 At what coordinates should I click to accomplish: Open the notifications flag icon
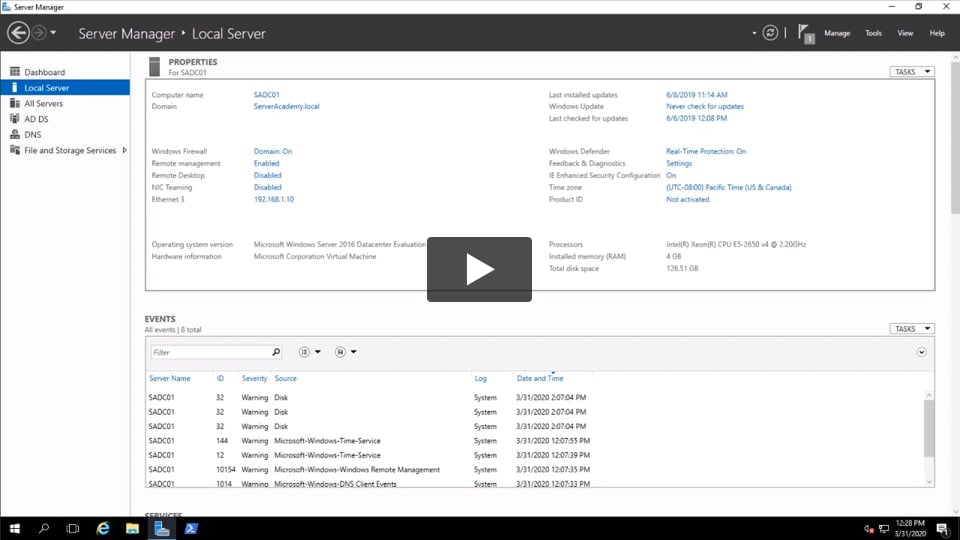(806, 33)
